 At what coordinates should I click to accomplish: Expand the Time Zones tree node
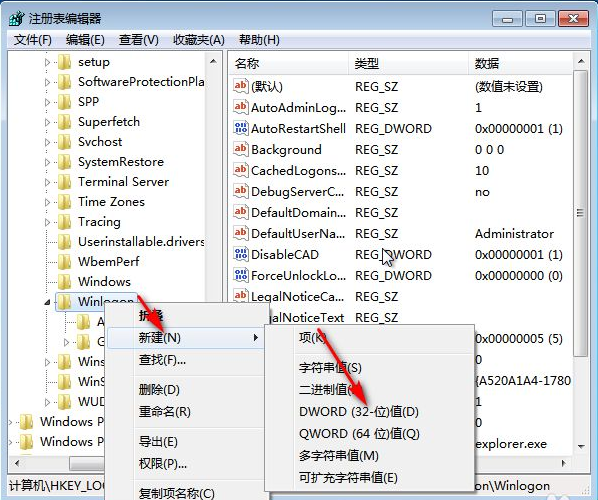tap(47, 202)
